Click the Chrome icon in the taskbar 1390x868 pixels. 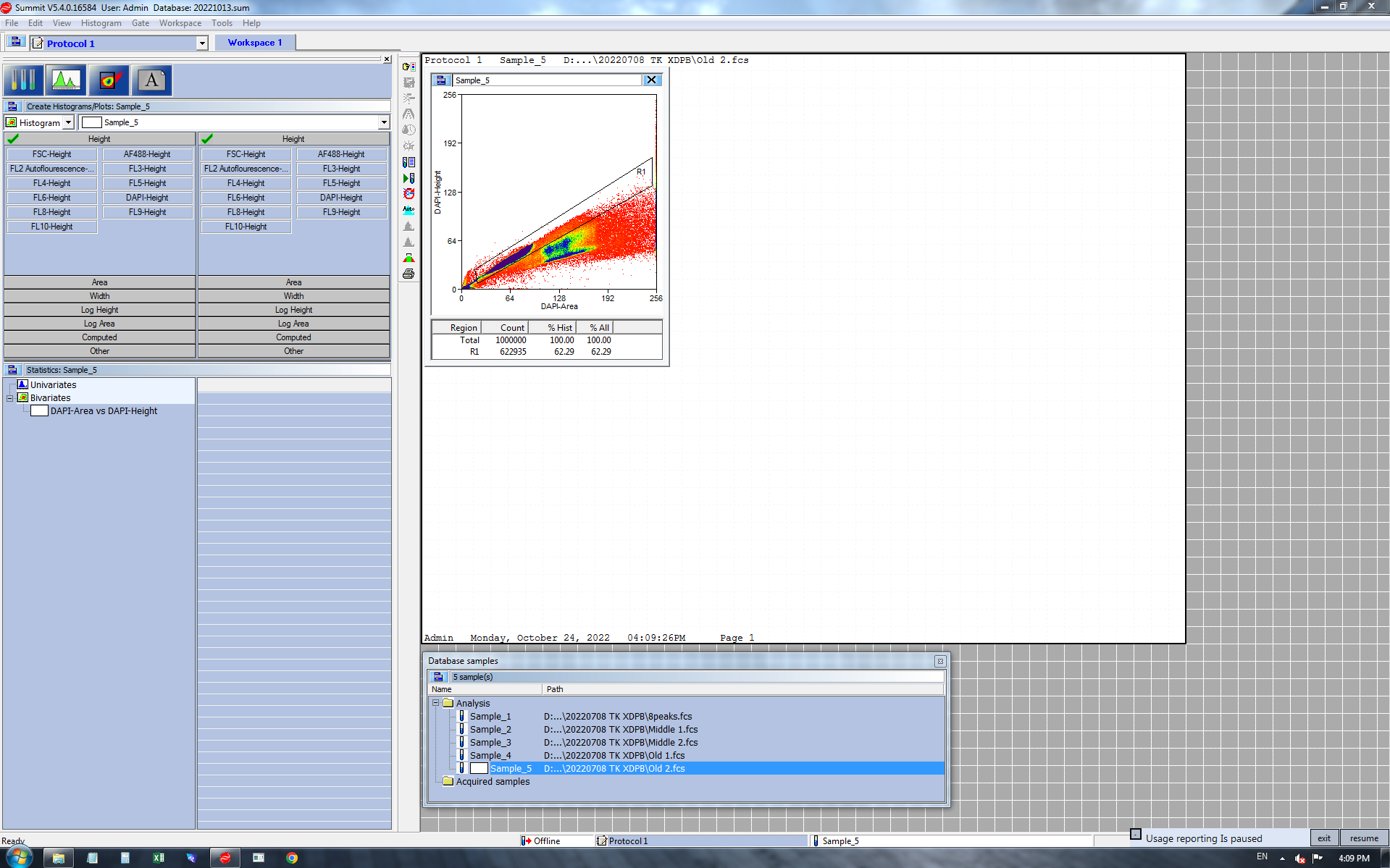(292, 858)
